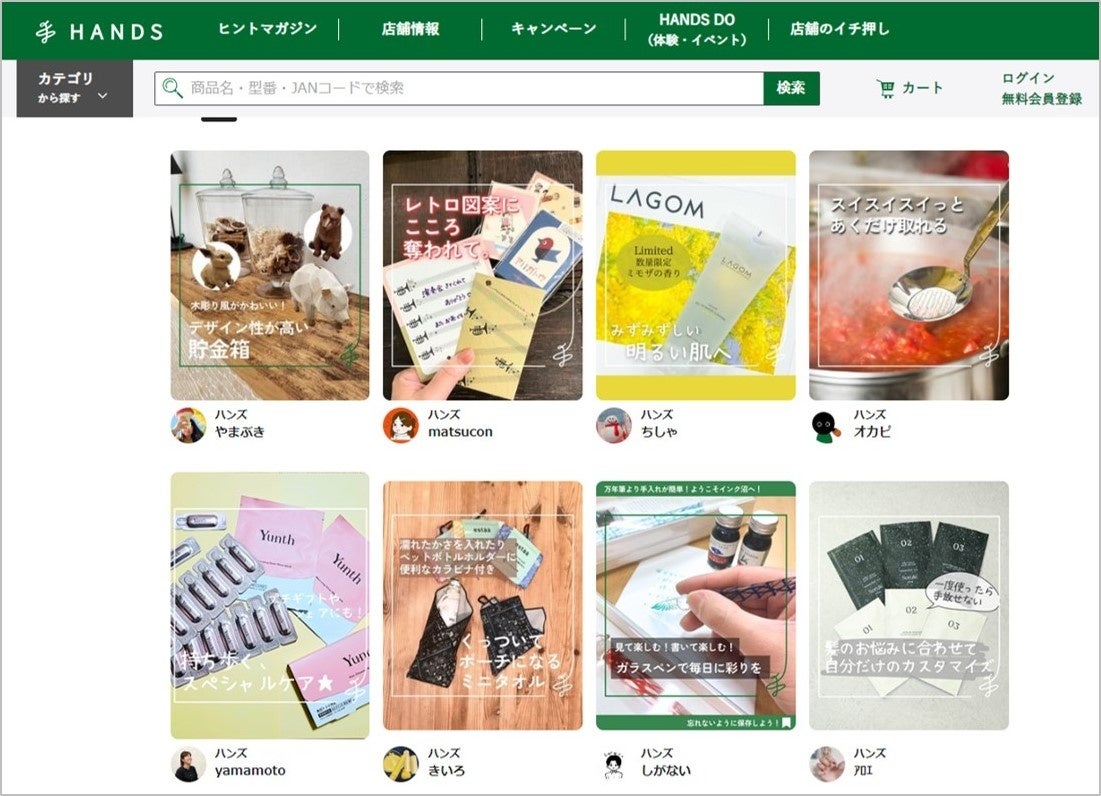This screenshot has width=1101, height=796.
Task: Open しがない's profile avatar
Action: [x=614, y=764]
